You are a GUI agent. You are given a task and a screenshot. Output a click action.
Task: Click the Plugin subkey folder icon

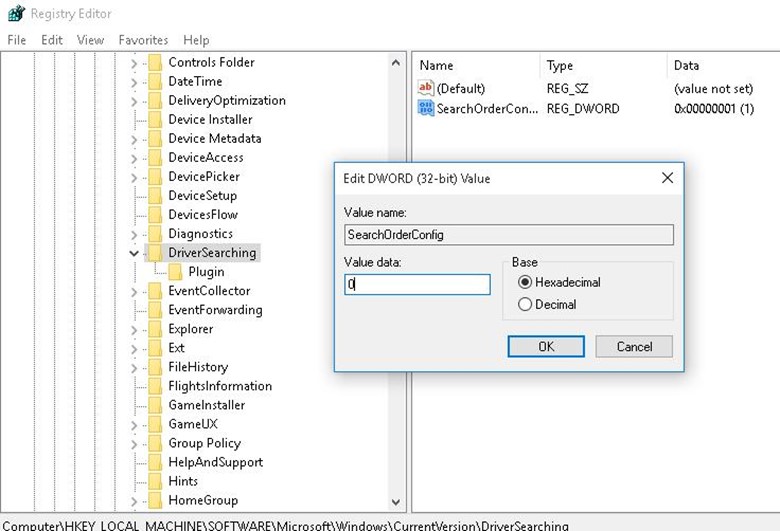pyautogui.click(x=175, y=272)
